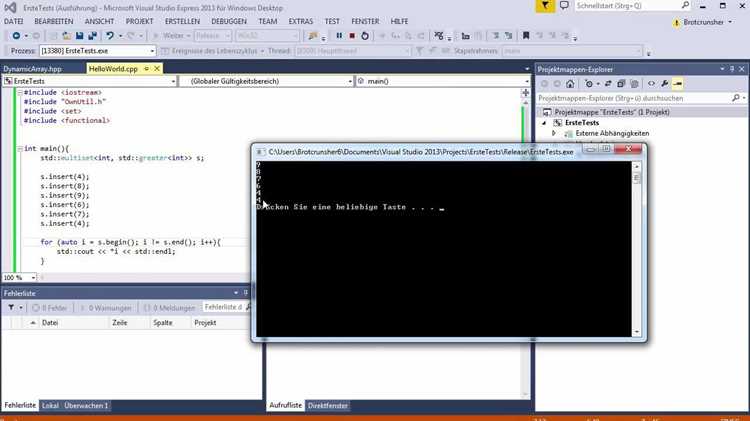Pause execution using the pause icon
Image resolution: width=750 pixels, height=421 pixels.
pyautogui.click(x=339, y=36)
